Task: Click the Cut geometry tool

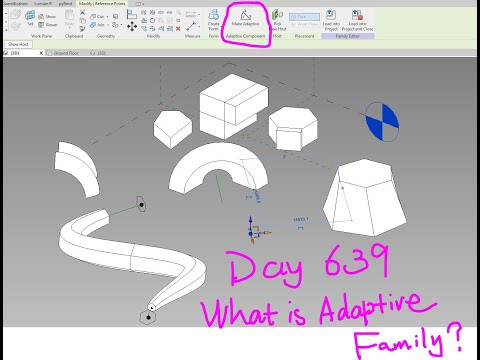Action: (97, 16)
